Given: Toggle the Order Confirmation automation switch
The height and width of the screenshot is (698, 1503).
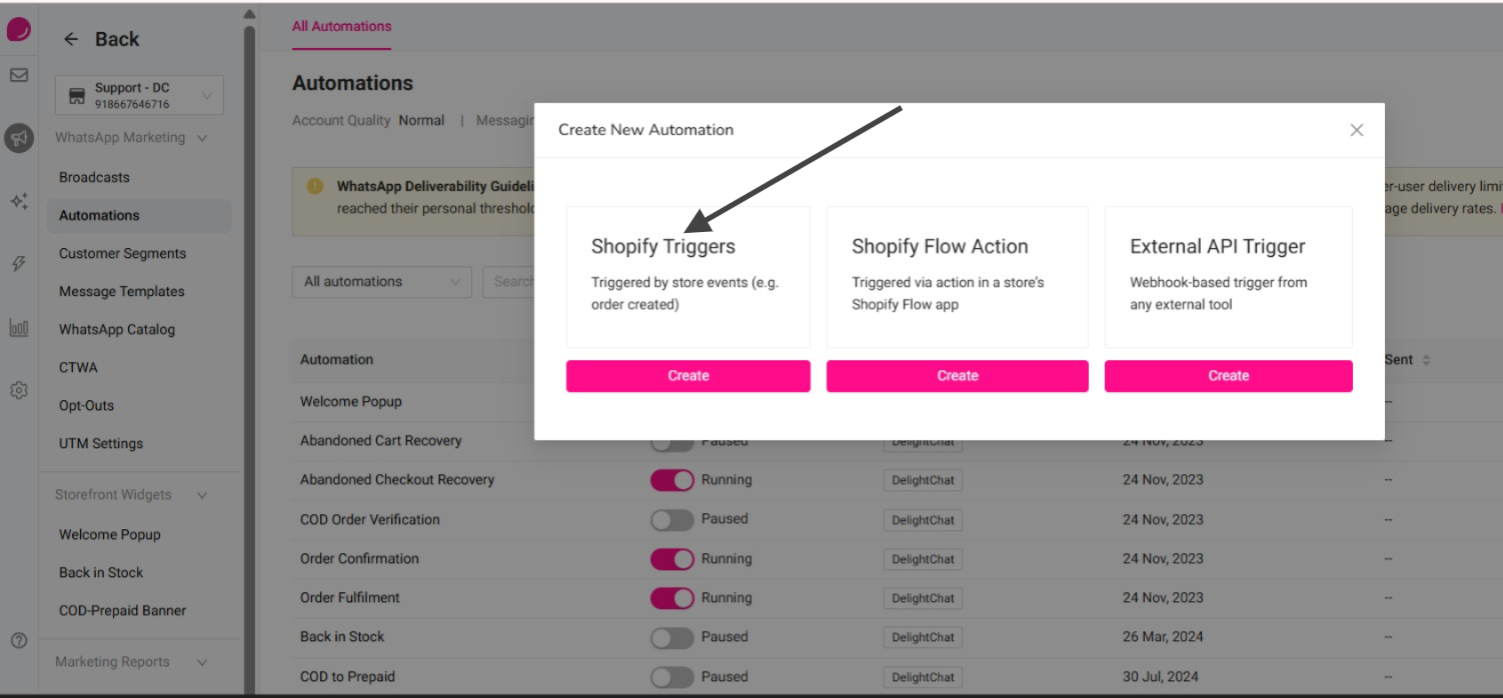Looking at the screenshot, I should click(x=672, y=559).
